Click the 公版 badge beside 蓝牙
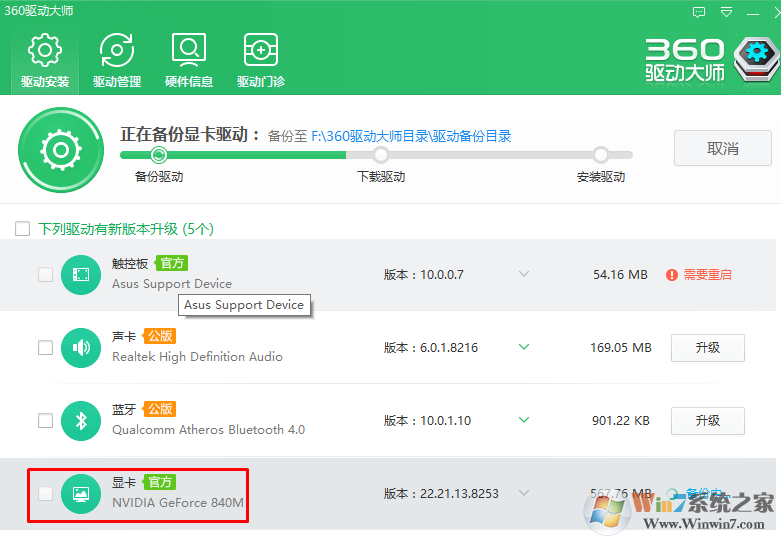 point(160,409)
